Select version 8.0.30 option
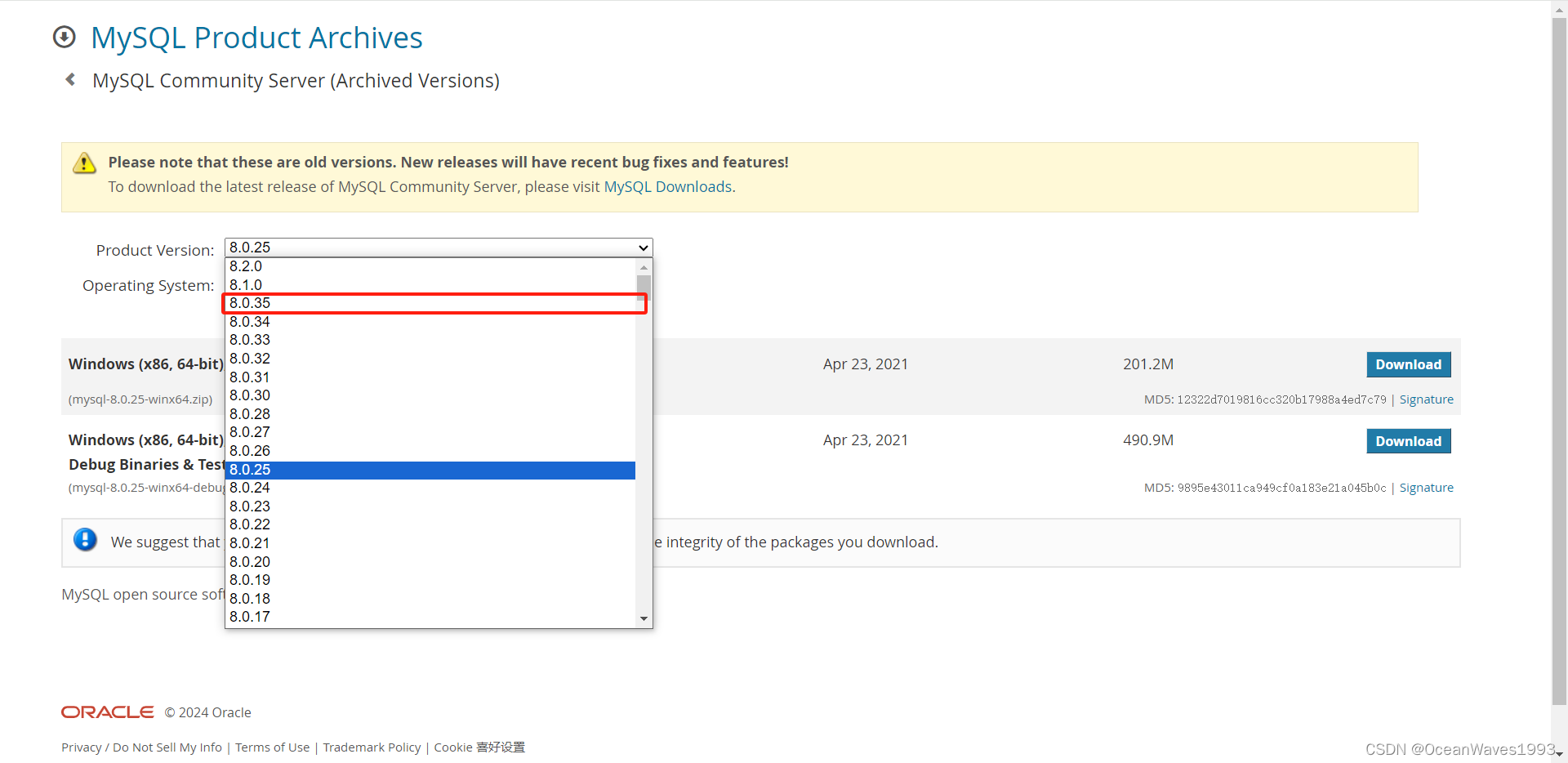This screenshot has width=1568, height=763. pos(430,395)
